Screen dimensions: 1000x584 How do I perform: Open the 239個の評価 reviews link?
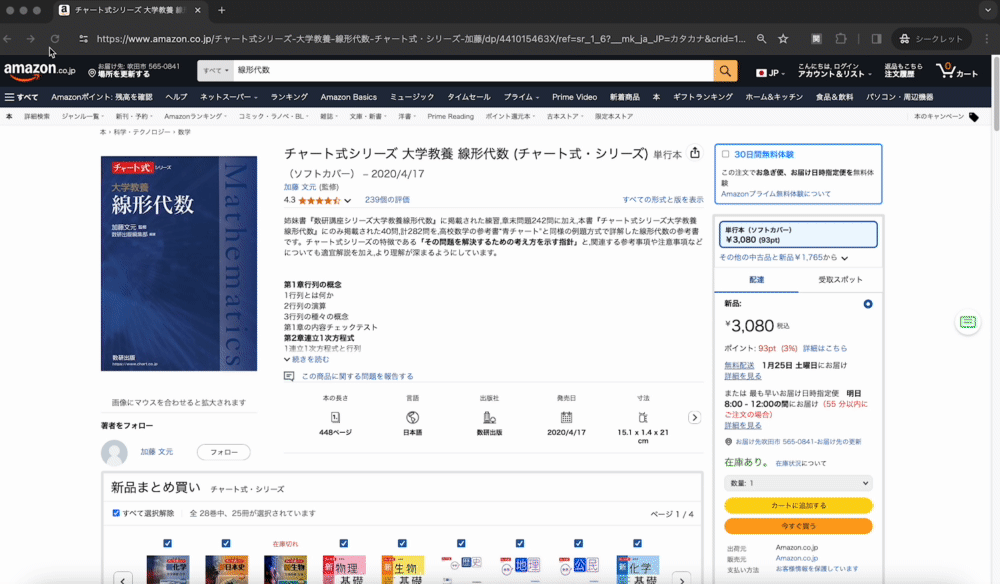pos(387,200)
